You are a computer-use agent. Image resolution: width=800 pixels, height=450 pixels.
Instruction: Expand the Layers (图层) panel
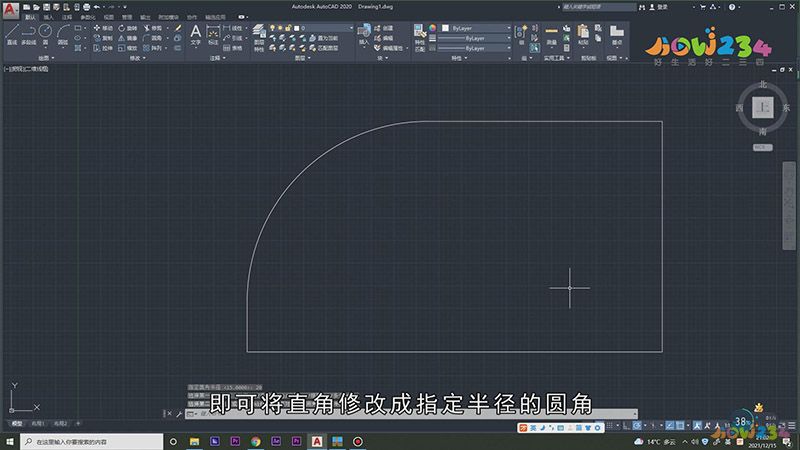pos(303,58)
